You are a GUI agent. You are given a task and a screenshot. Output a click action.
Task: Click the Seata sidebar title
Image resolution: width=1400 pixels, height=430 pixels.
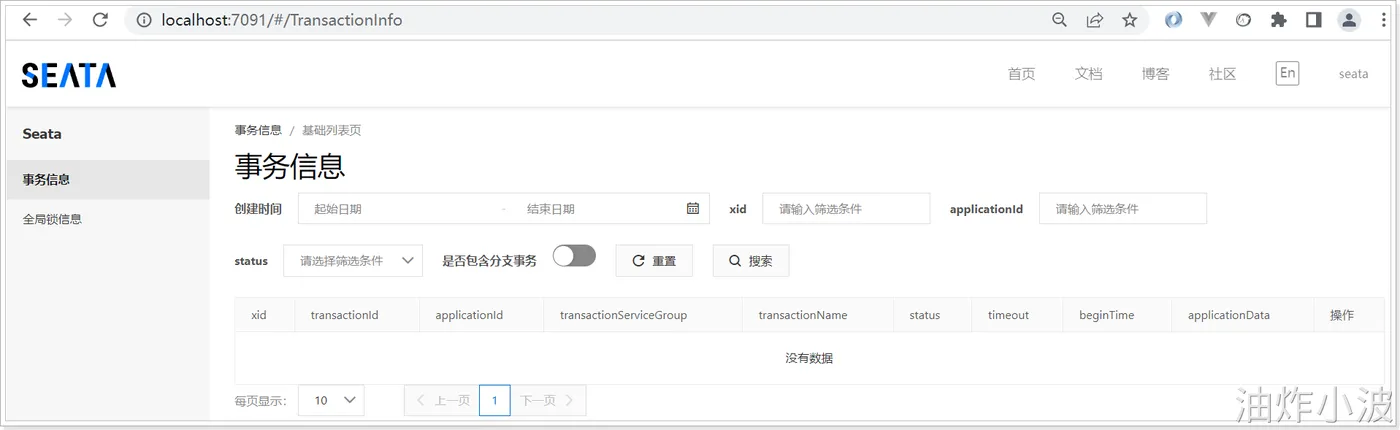point(42,133)
